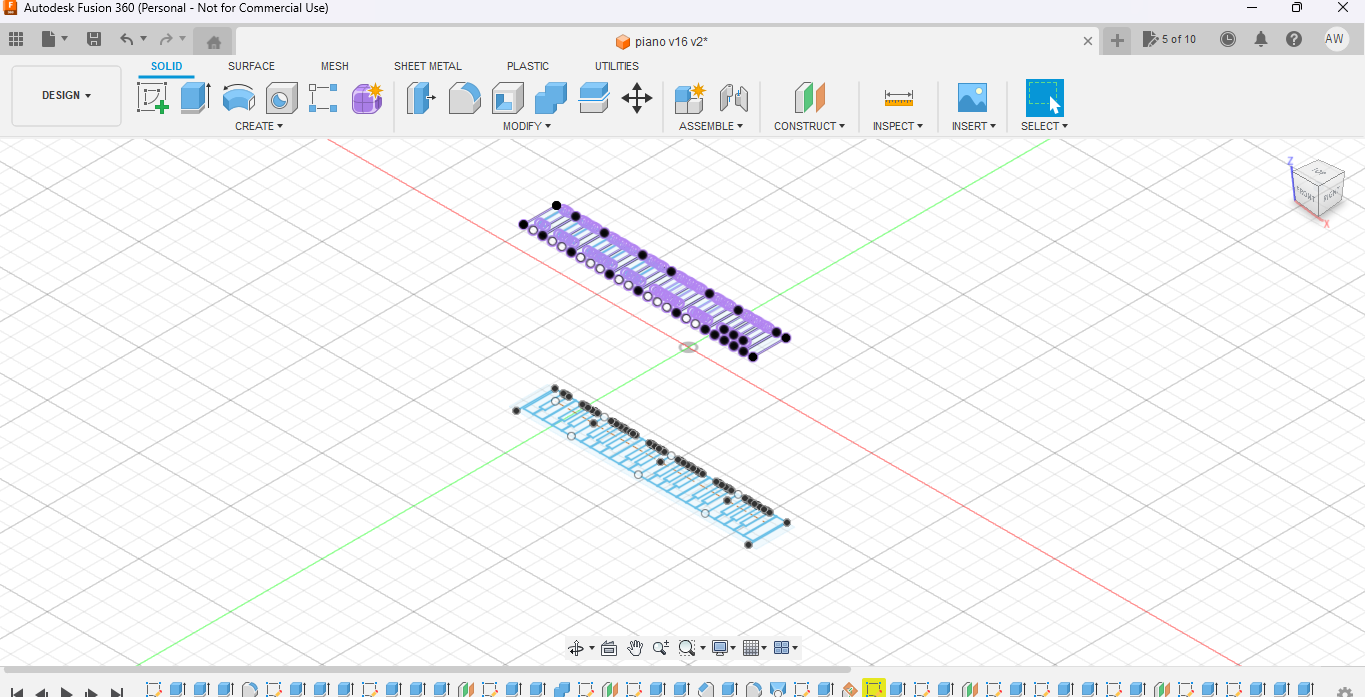The image size is (1365, 697).
Task: Switch to the SURFACE ribbon tab
Action: click(250, 66)
